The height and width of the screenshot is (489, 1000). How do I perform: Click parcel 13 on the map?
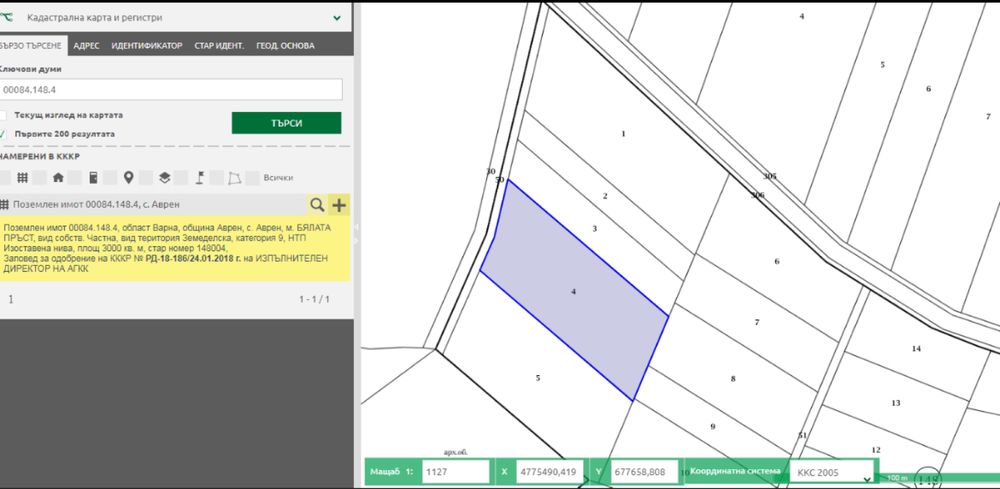point(895,403)
